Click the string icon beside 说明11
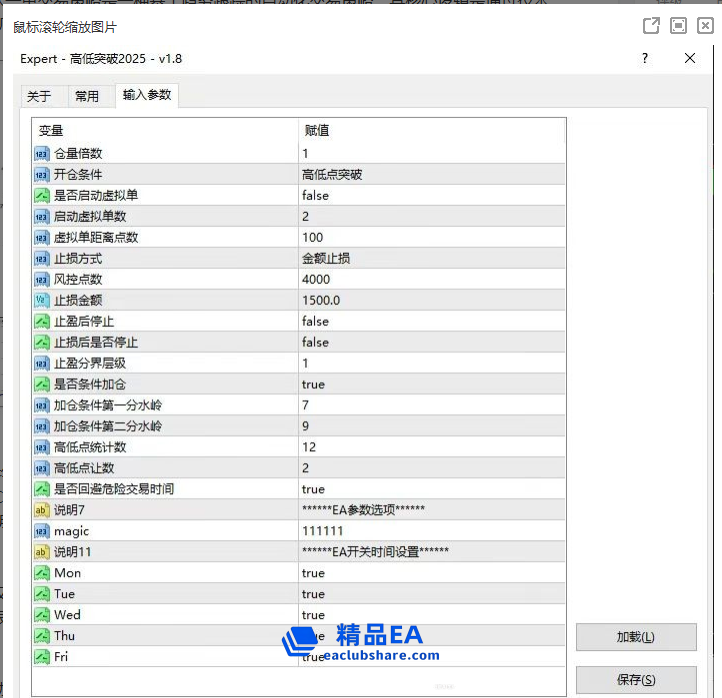The height and width of the screenshot is (698, 722). (41, 552)
